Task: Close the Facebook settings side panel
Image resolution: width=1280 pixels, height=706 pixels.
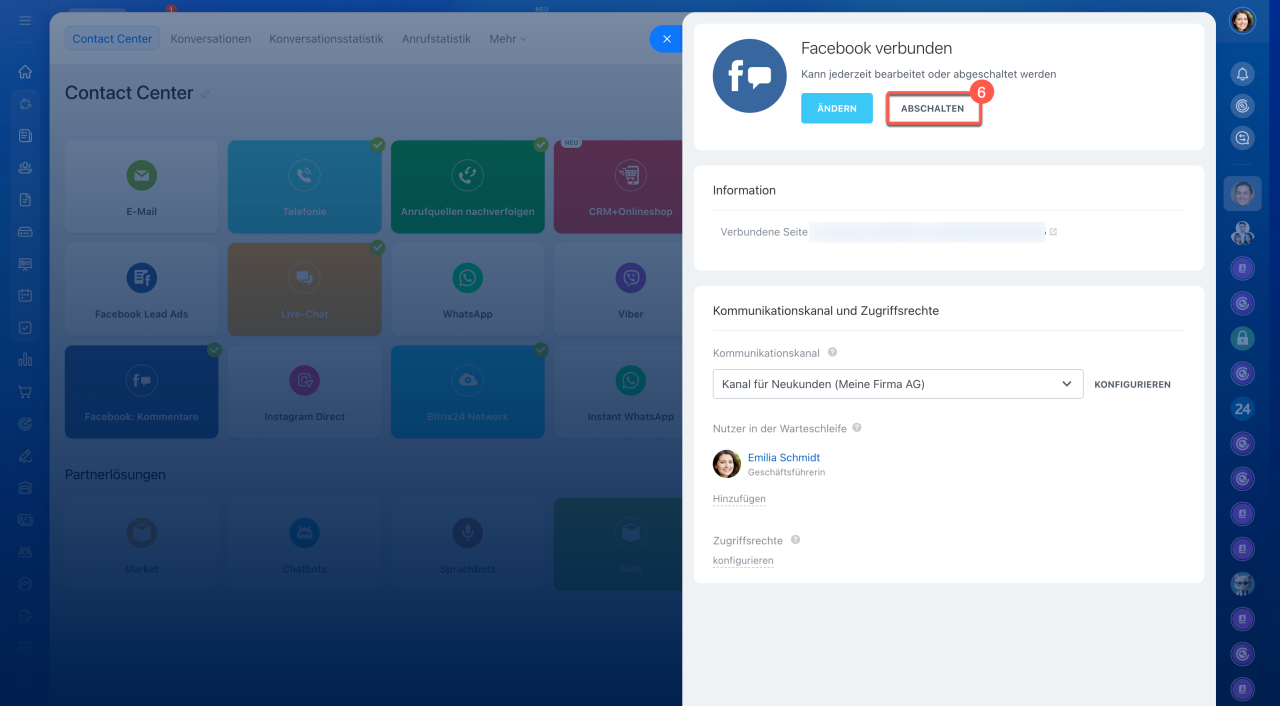Action: 666,39
